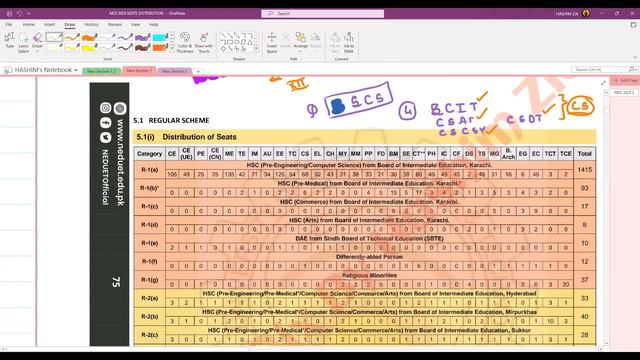Expand page to full page view
The image size is (640, 360).
point(603,83)
